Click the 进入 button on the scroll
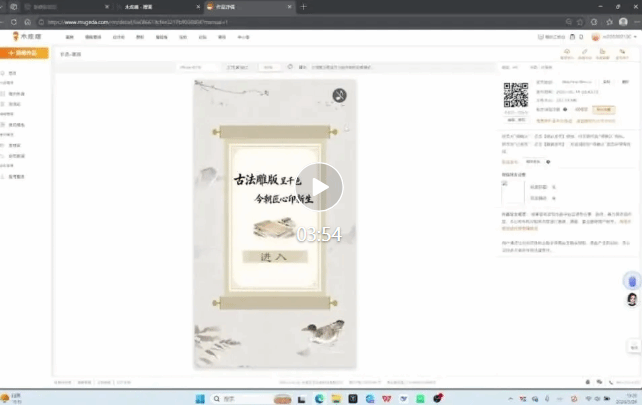 click(x=275, y=257)
